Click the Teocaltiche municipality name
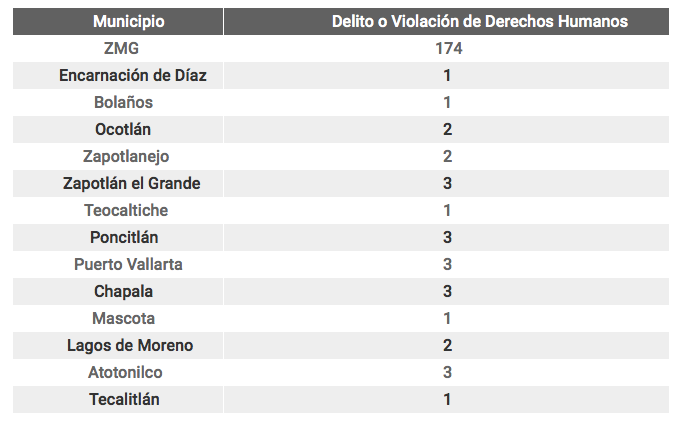The height and width of the screenshot is (429, 683). pyautogui.click(x=126, y=210)
